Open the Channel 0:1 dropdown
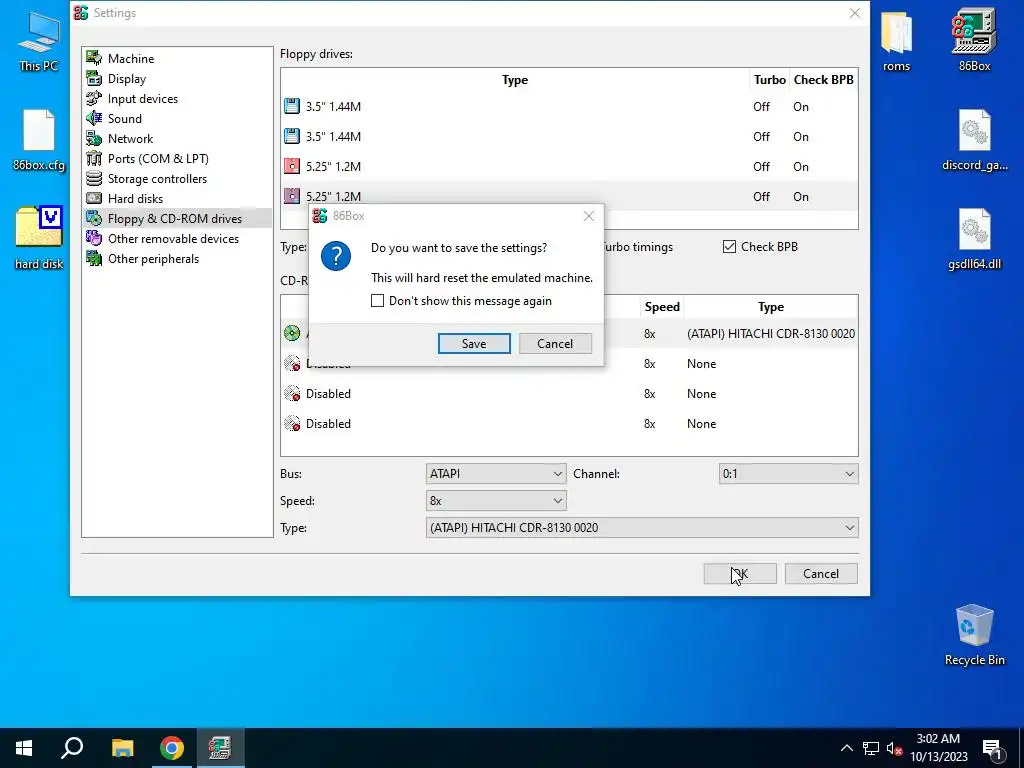 pos(788,473)
